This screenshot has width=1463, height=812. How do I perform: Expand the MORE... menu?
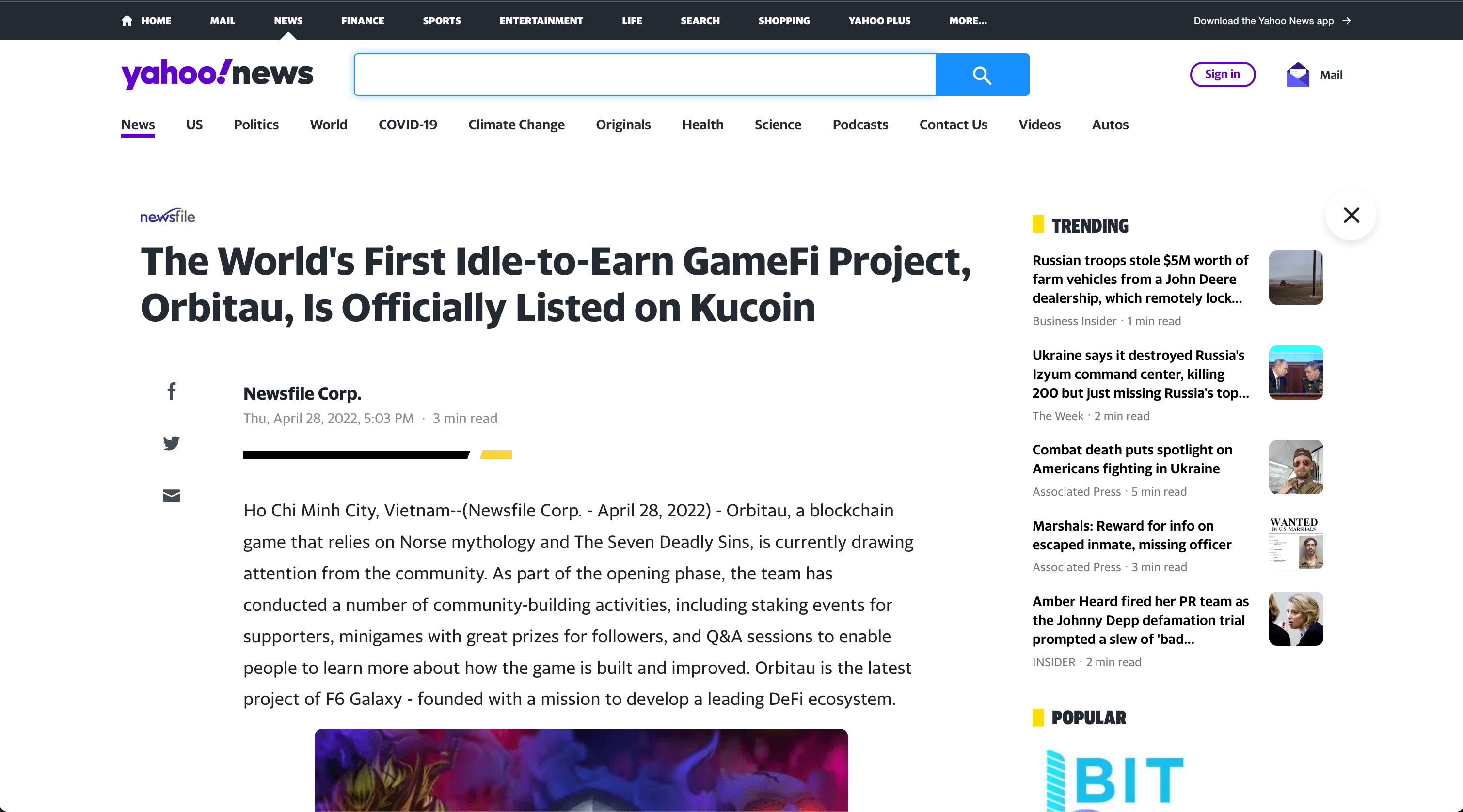[969, 21]
